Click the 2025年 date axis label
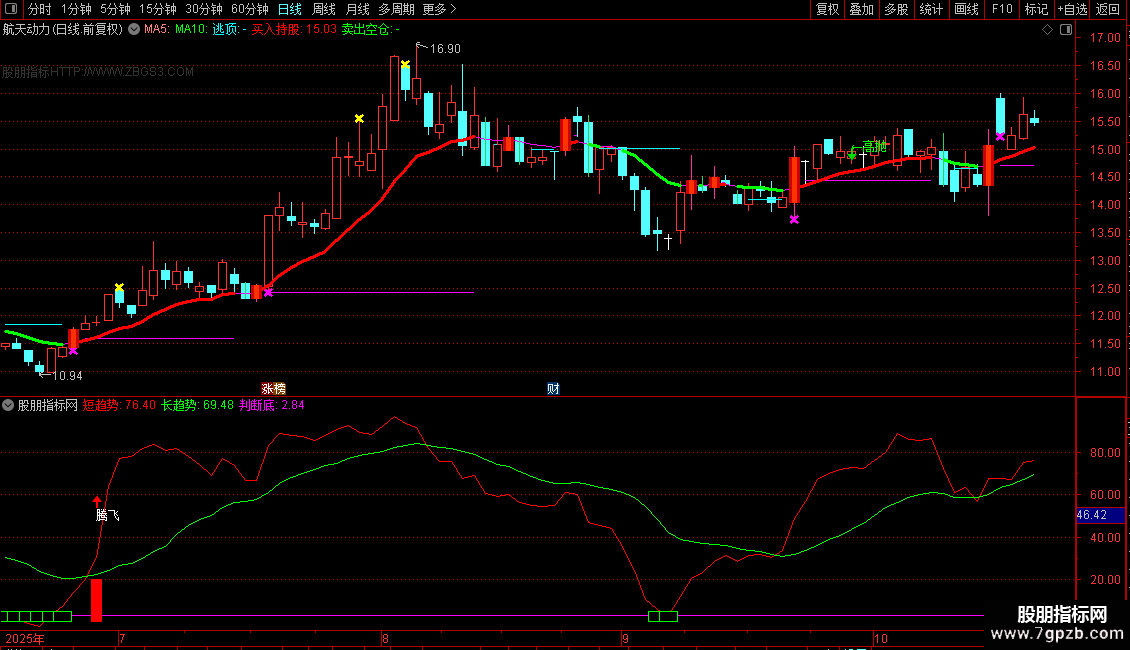This screenshot has width=1130, height=650. [x=25, y=638]
